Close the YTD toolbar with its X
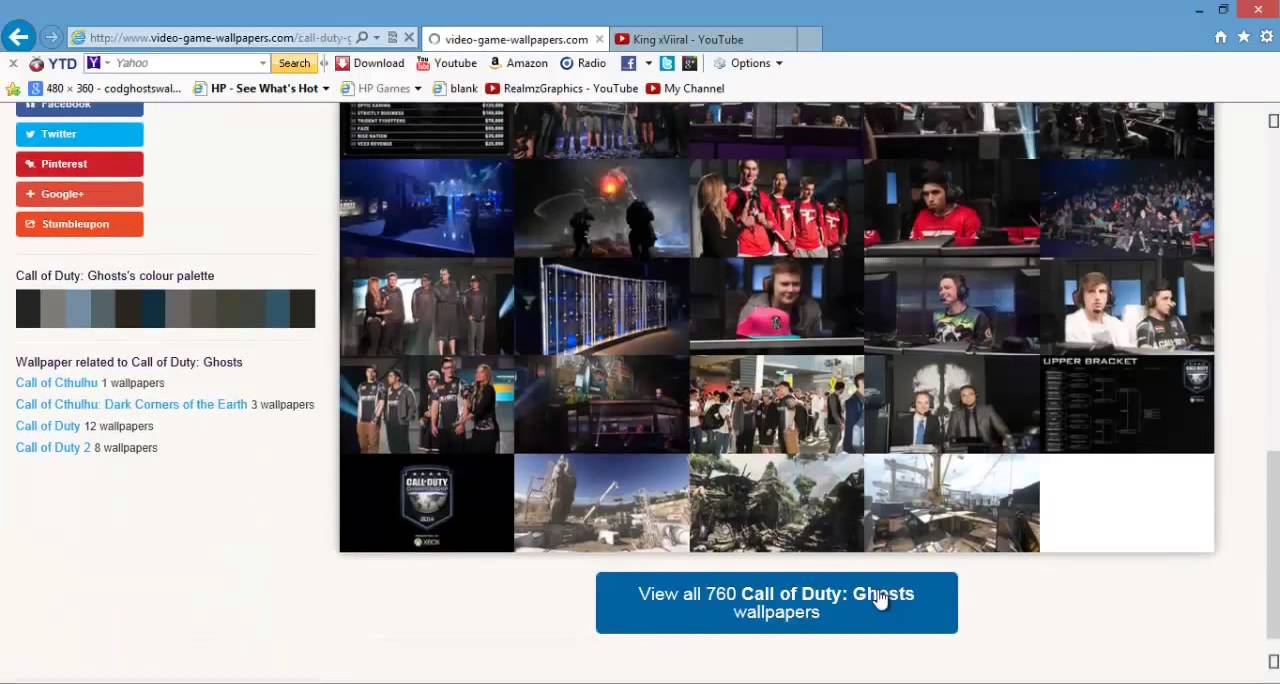The height and width of the screenshot is (684, 1280). tap(13, 63)
